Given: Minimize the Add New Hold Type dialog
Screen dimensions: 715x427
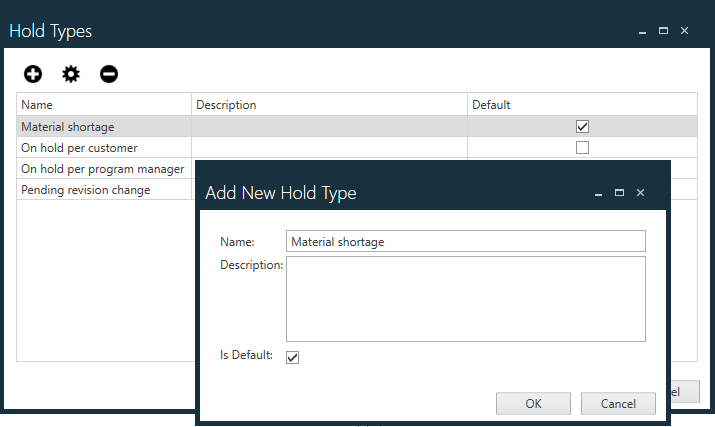Looking at the screenshot, I should click(598, 192).
